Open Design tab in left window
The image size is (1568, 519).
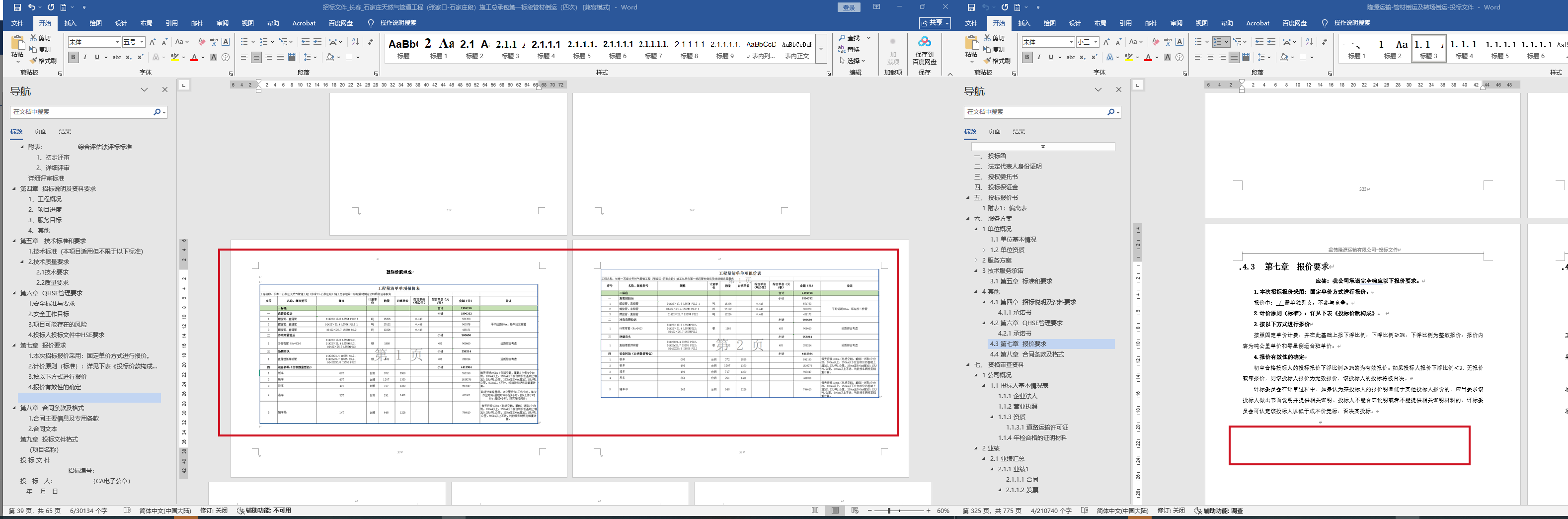tap(121, 23)
